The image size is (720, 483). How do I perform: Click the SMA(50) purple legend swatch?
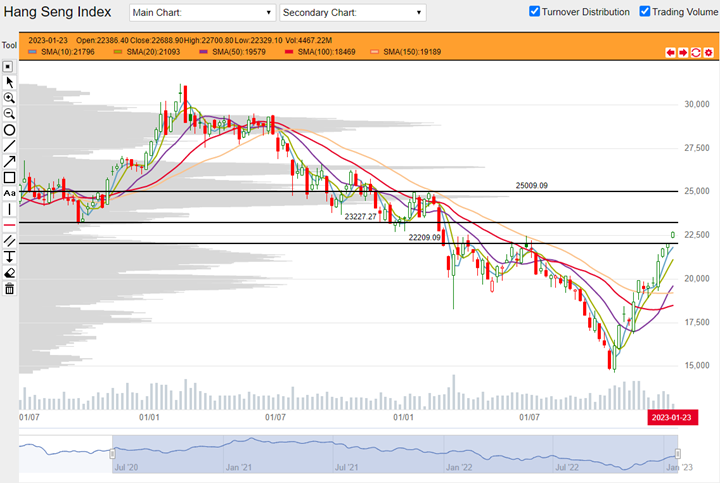[203, 52]
